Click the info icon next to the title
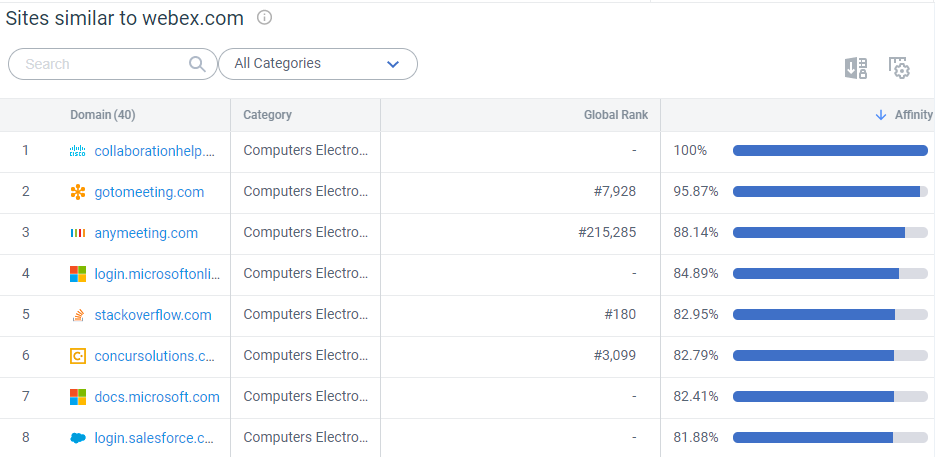The width and height of the screenshot is (935, 457). (264, 18)
